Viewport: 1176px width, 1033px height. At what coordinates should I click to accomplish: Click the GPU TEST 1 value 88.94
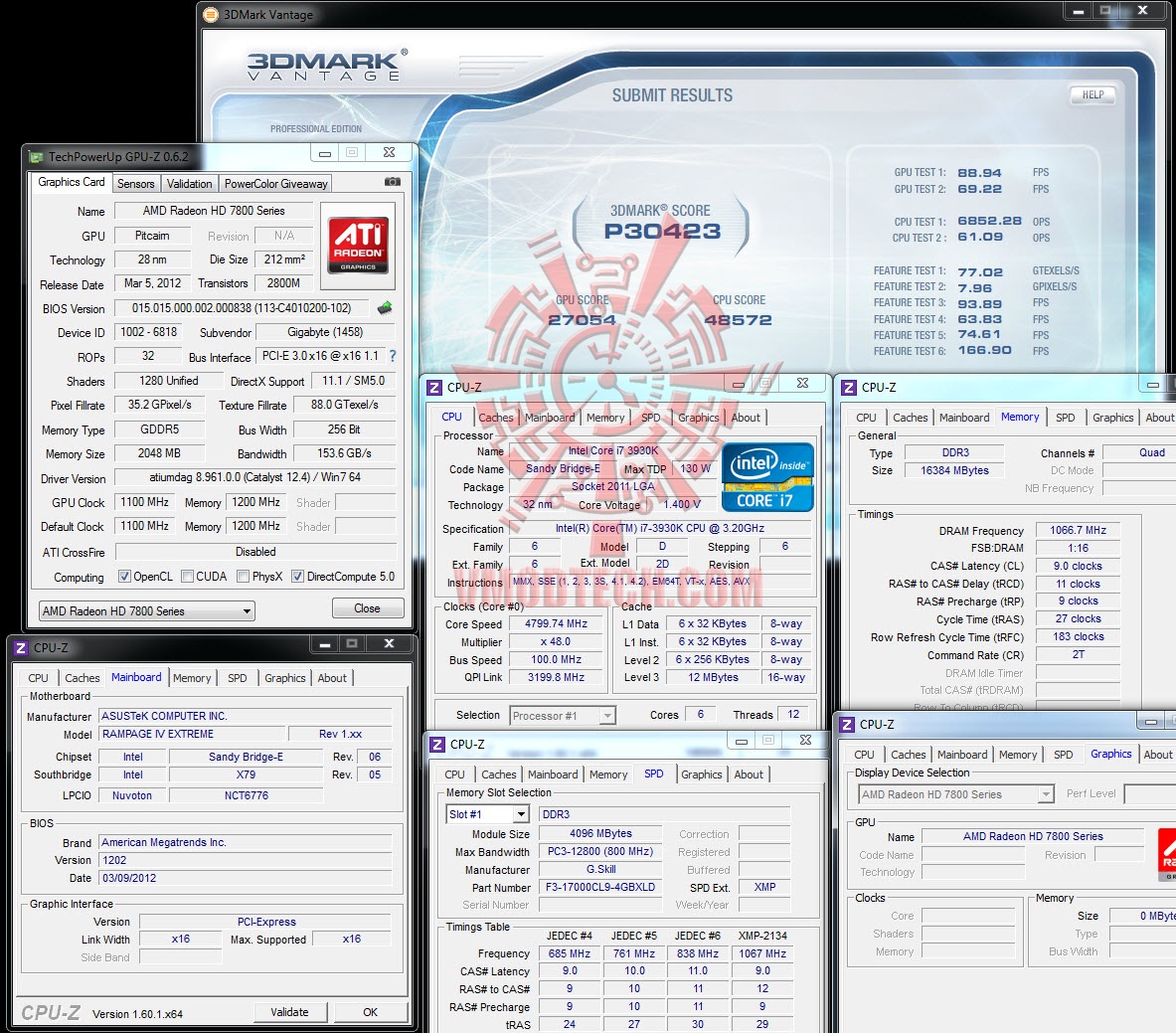tap(979, 173)
